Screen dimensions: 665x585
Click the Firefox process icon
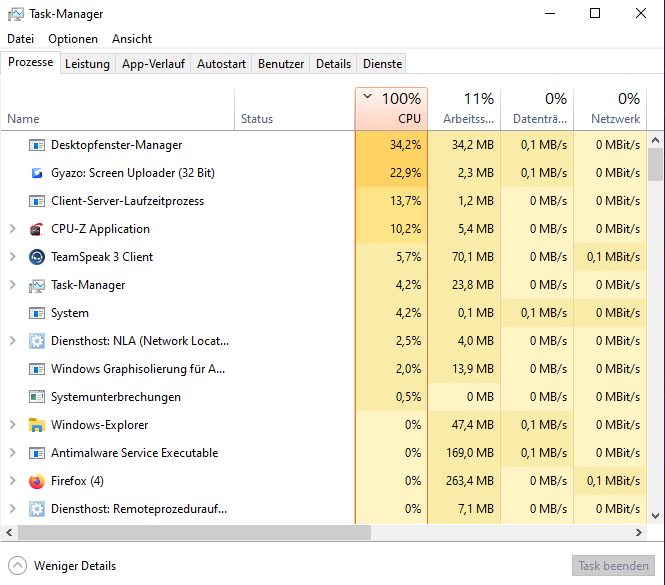point(37,481)
